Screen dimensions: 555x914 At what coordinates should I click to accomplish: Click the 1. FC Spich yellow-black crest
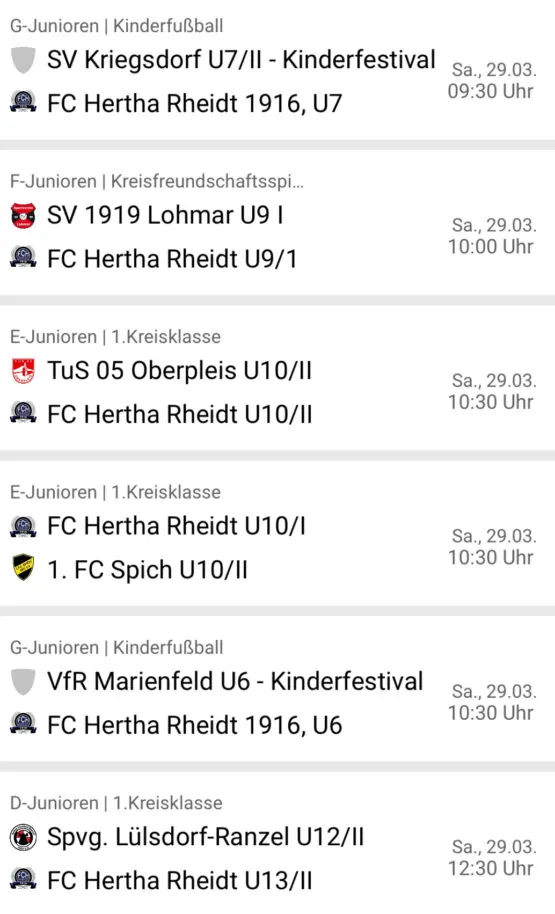tap(23, 567)
